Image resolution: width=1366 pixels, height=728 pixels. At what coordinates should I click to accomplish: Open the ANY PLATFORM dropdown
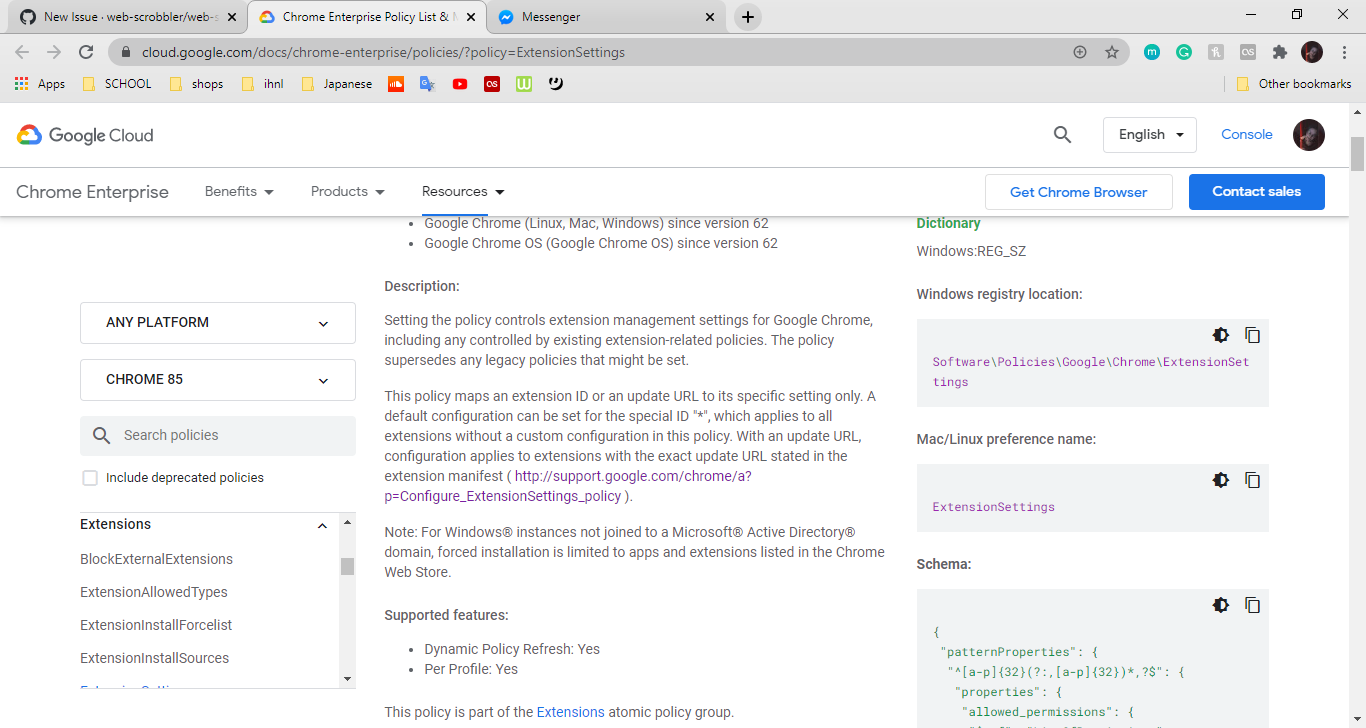click(217, 322)
